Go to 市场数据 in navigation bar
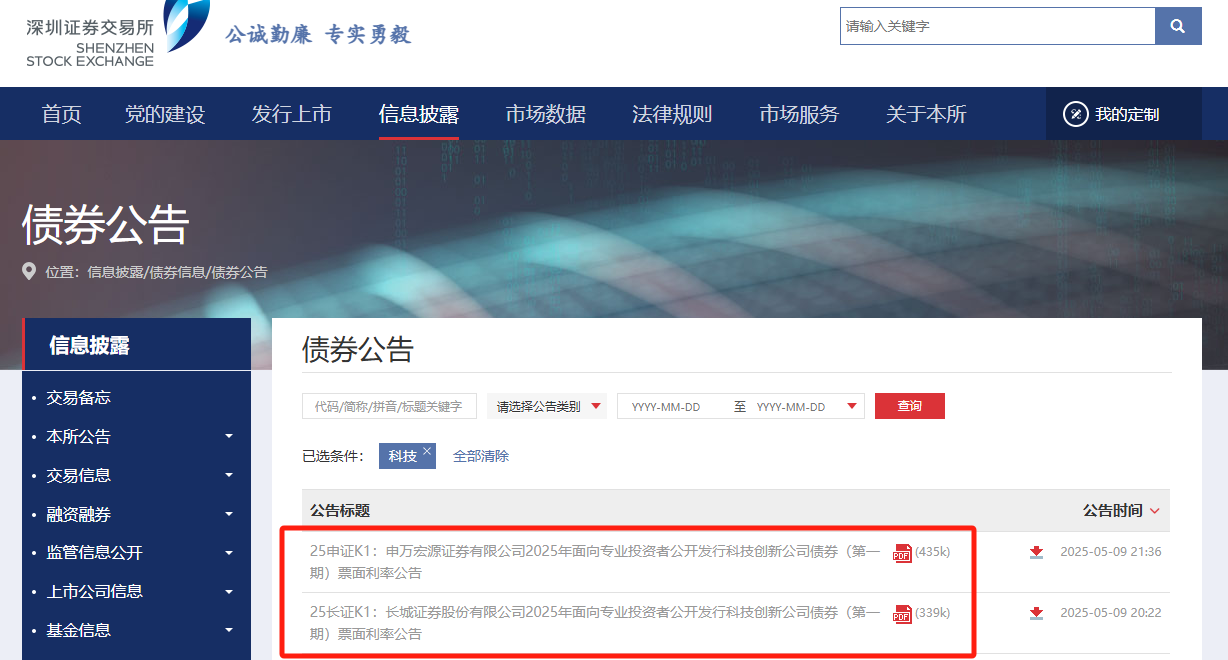 click(x=545, y=114)
